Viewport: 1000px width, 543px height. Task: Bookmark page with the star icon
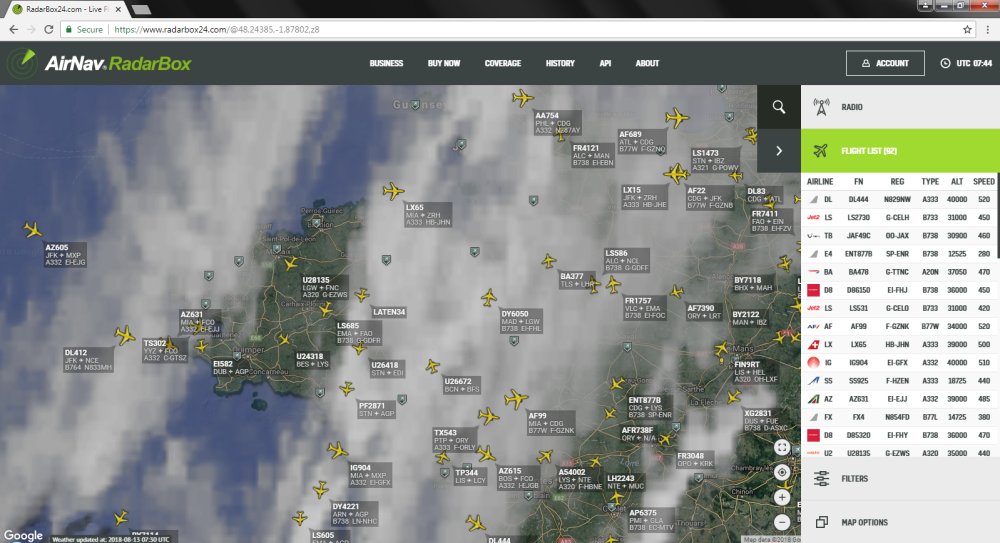tap(967, 29)
